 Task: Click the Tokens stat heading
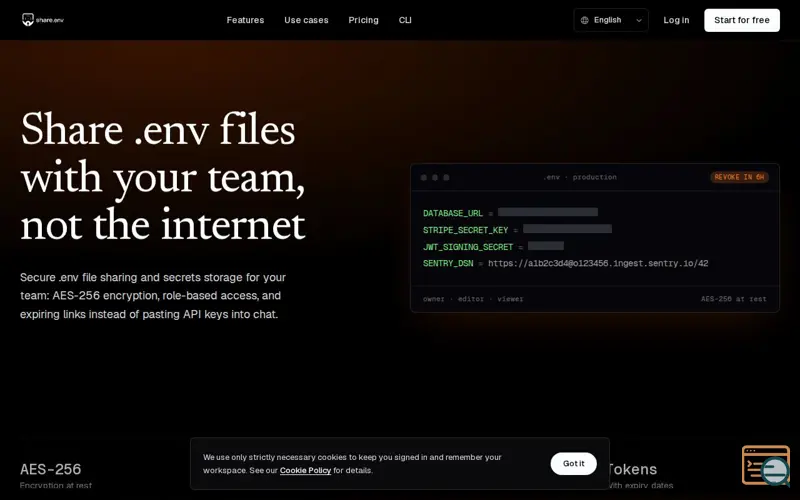pos(632,469)
